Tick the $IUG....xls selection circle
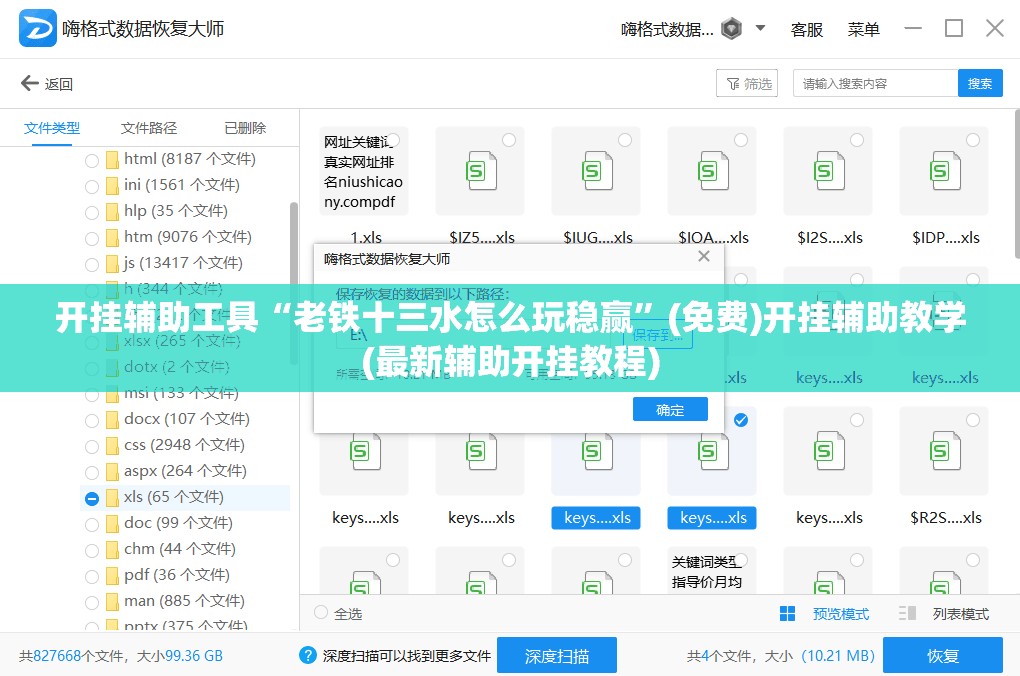This screenshot has height=676, width=1020. point(624,140)
